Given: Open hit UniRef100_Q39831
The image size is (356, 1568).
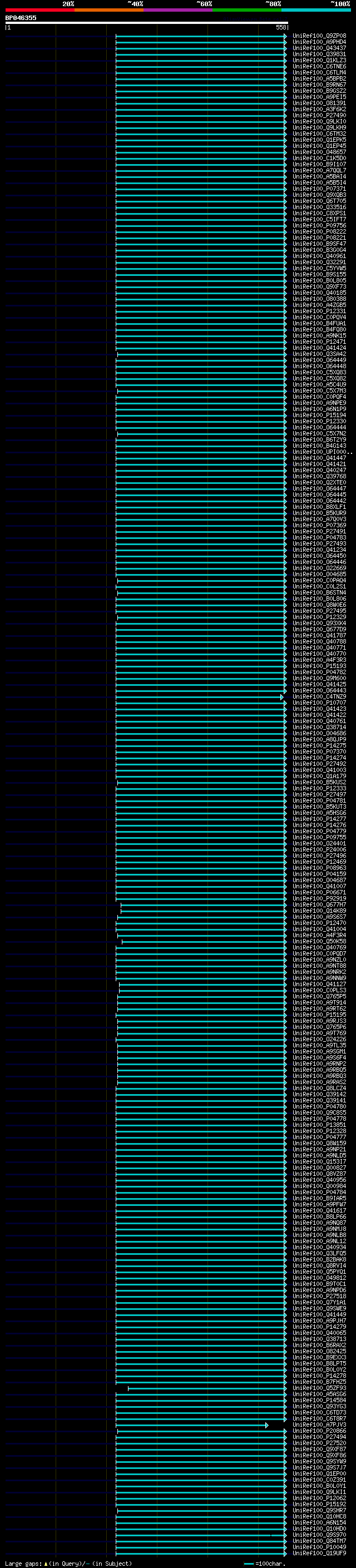Looking at the screenshot, I should [319, 54].
